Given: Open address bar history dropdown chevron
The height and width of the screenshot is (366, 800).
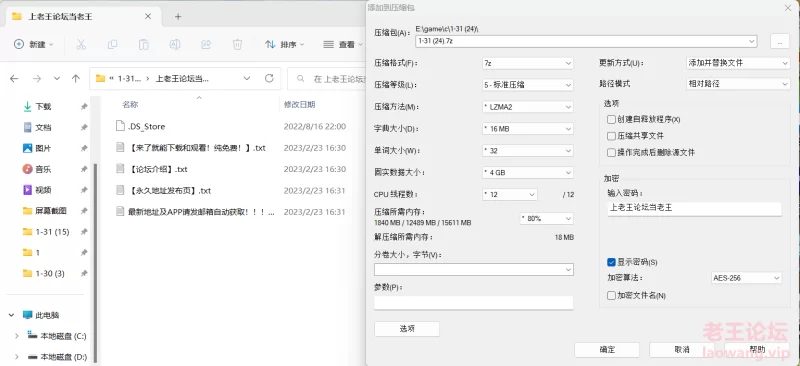Looking at the screenshot, I should 247,79.
